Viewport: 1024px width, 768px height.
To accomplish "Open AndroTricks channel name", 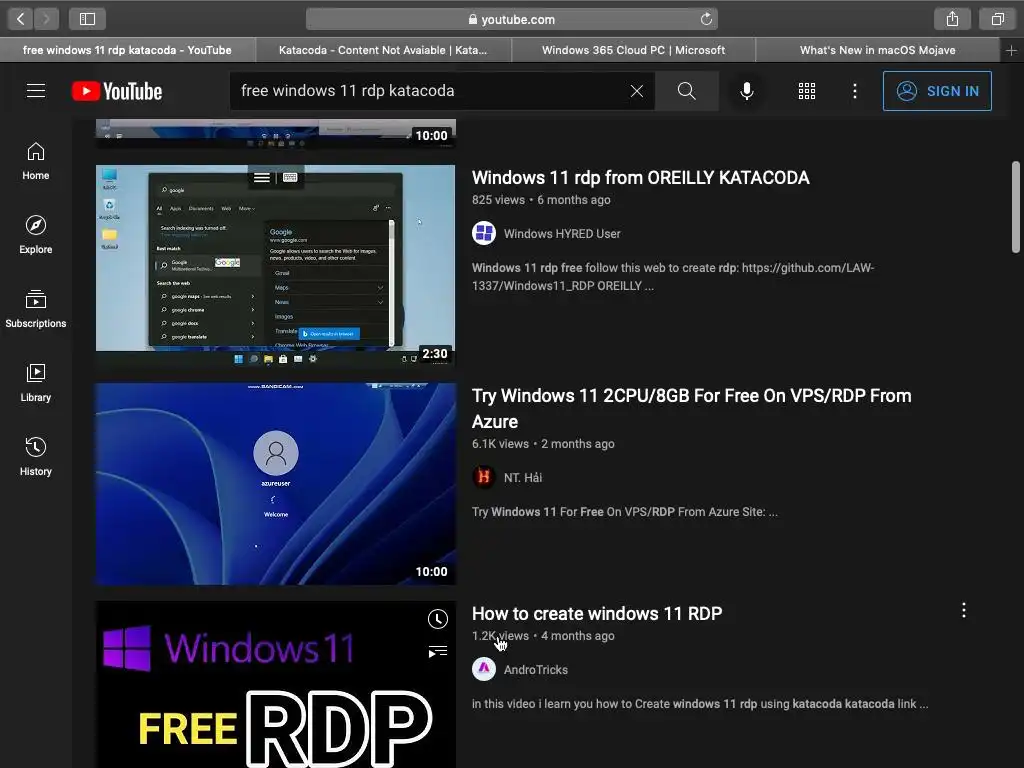I will click(x=536, y=670).
